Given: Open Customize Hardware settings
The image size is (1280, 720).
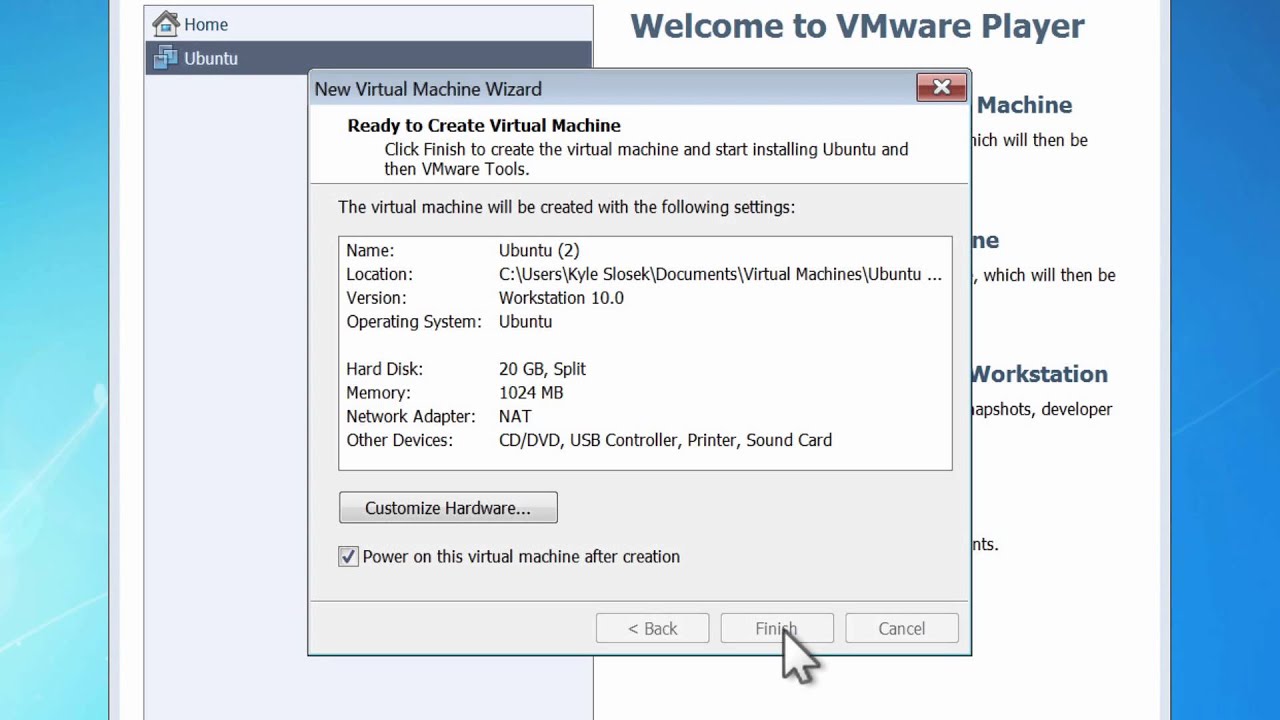Looking at the screenshot, I should pyautogui.click(x=448, y=508).
